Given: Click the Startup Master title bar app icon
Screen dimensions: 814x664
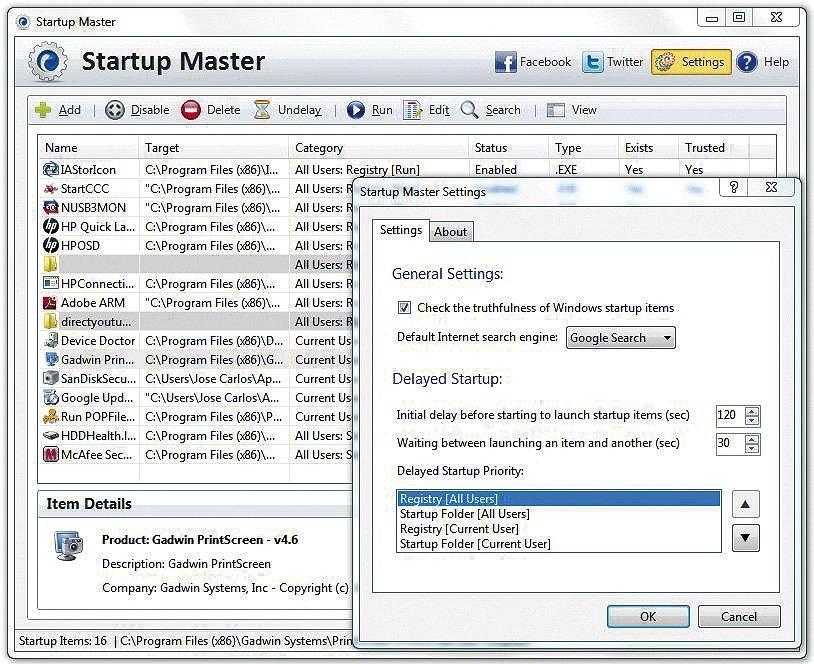Looking at the screenshot, I should pyautogui.click(x=23, y=22).
